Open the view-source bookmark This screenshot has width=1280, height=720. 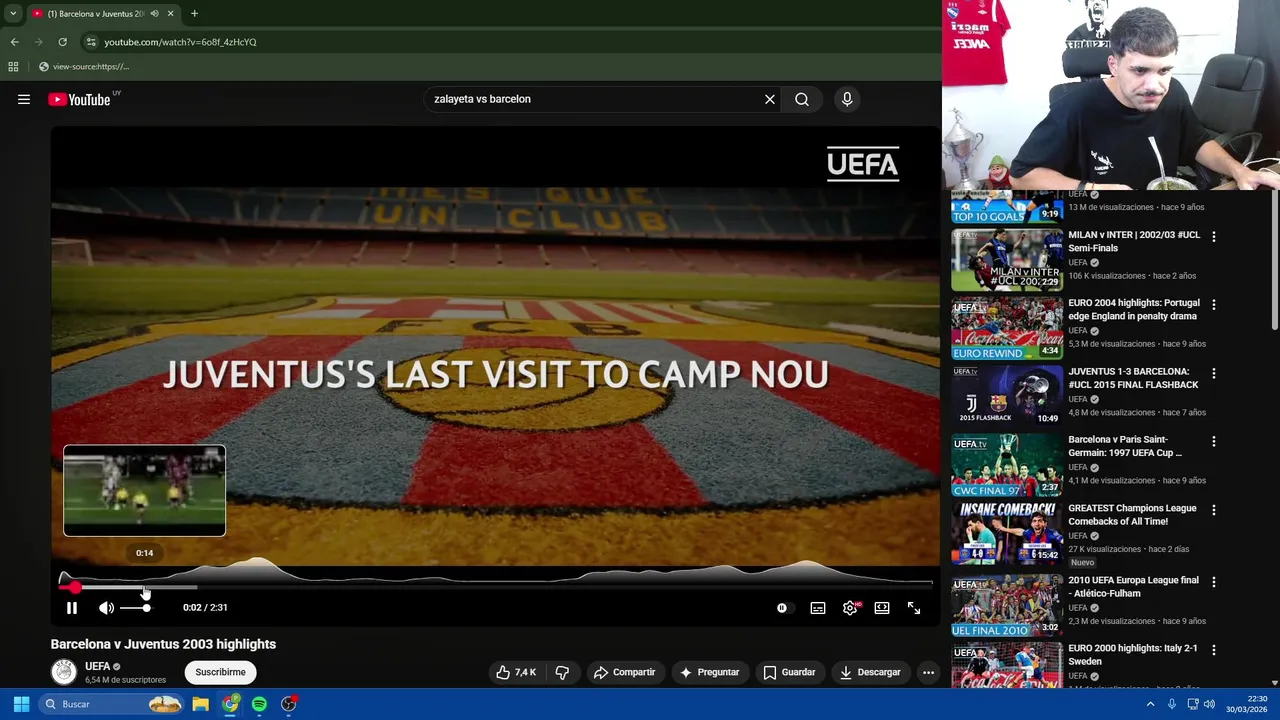tap(84, 67)
